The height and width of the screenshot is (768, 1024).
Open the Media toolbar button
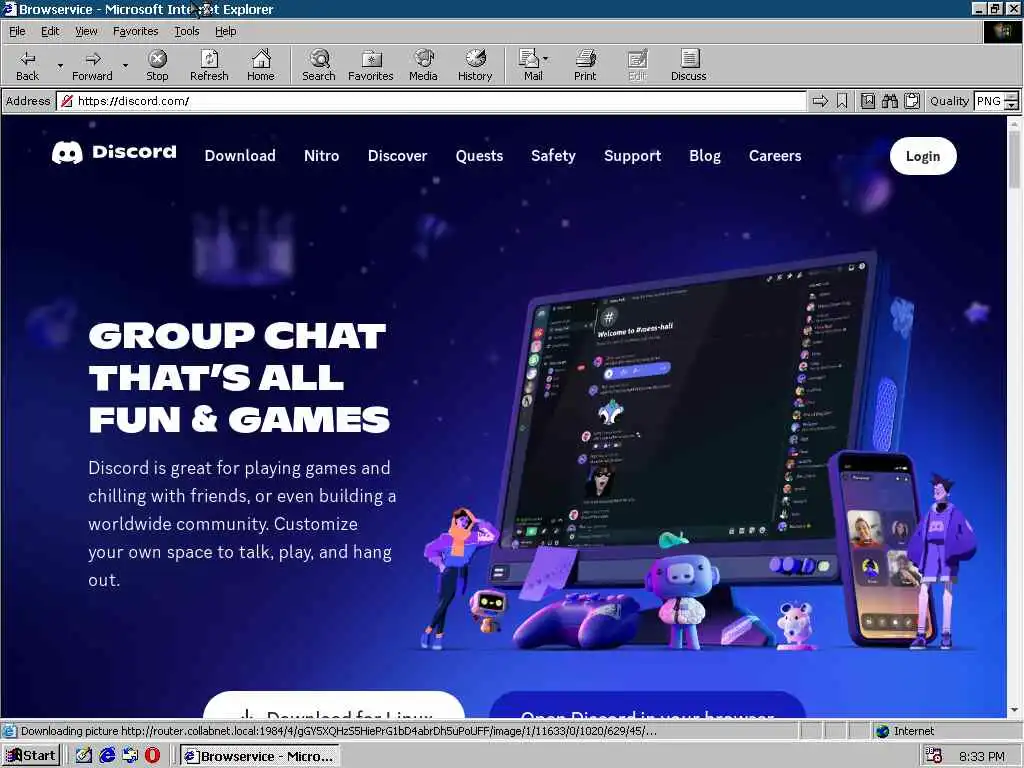coord(423,65)
